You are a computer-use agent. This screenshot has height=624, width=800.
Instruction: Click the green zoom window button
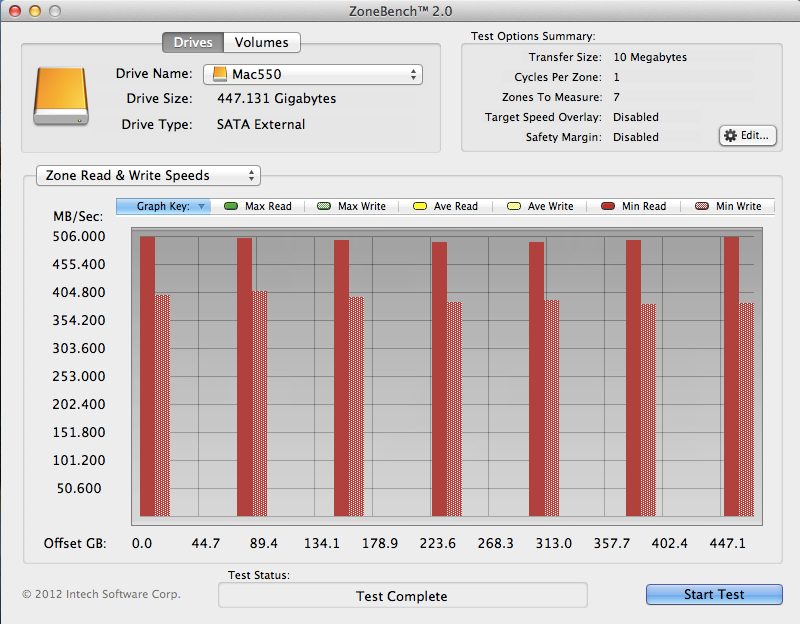click(x=55, y=11)
